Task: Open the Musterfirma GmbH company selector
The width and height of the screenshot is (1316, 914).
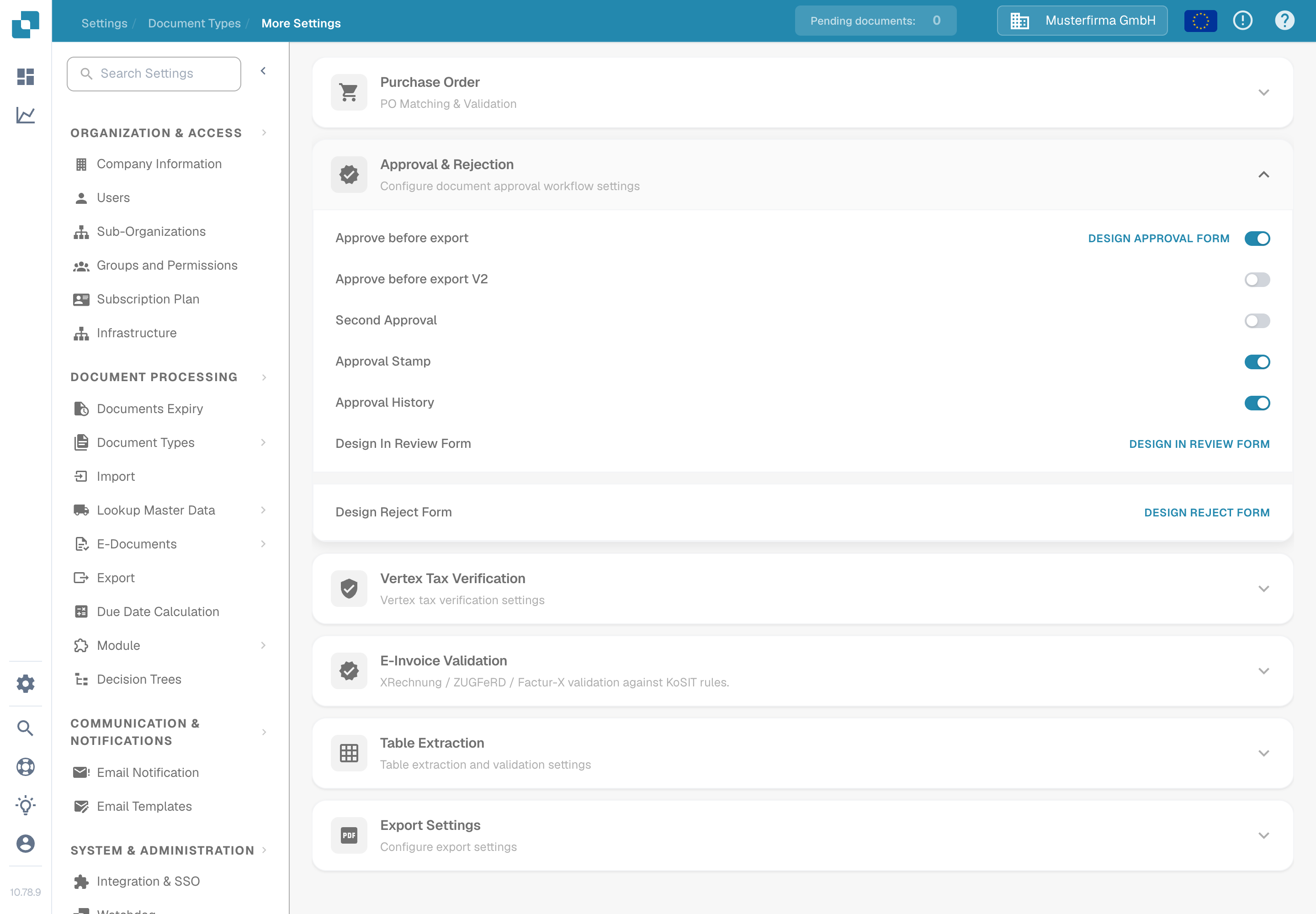Action: click(1082, 21)
